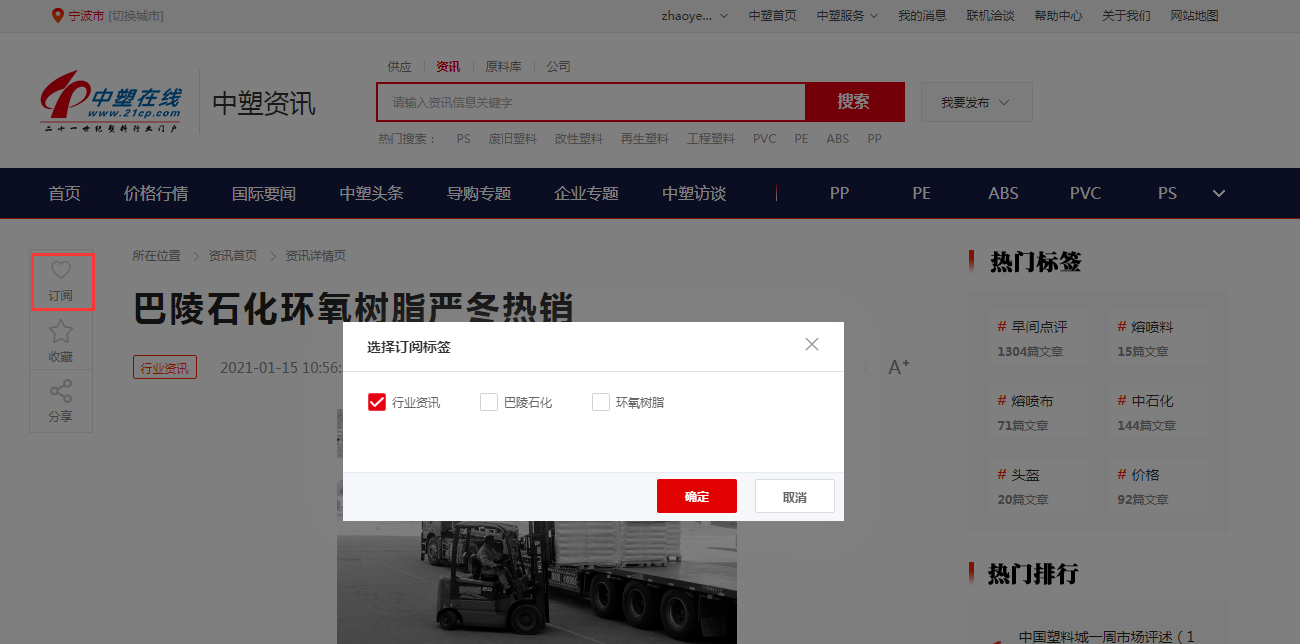Open the 头盔 hot tag
This screenshot has width=1300, height=644.
pos(1026,475)
